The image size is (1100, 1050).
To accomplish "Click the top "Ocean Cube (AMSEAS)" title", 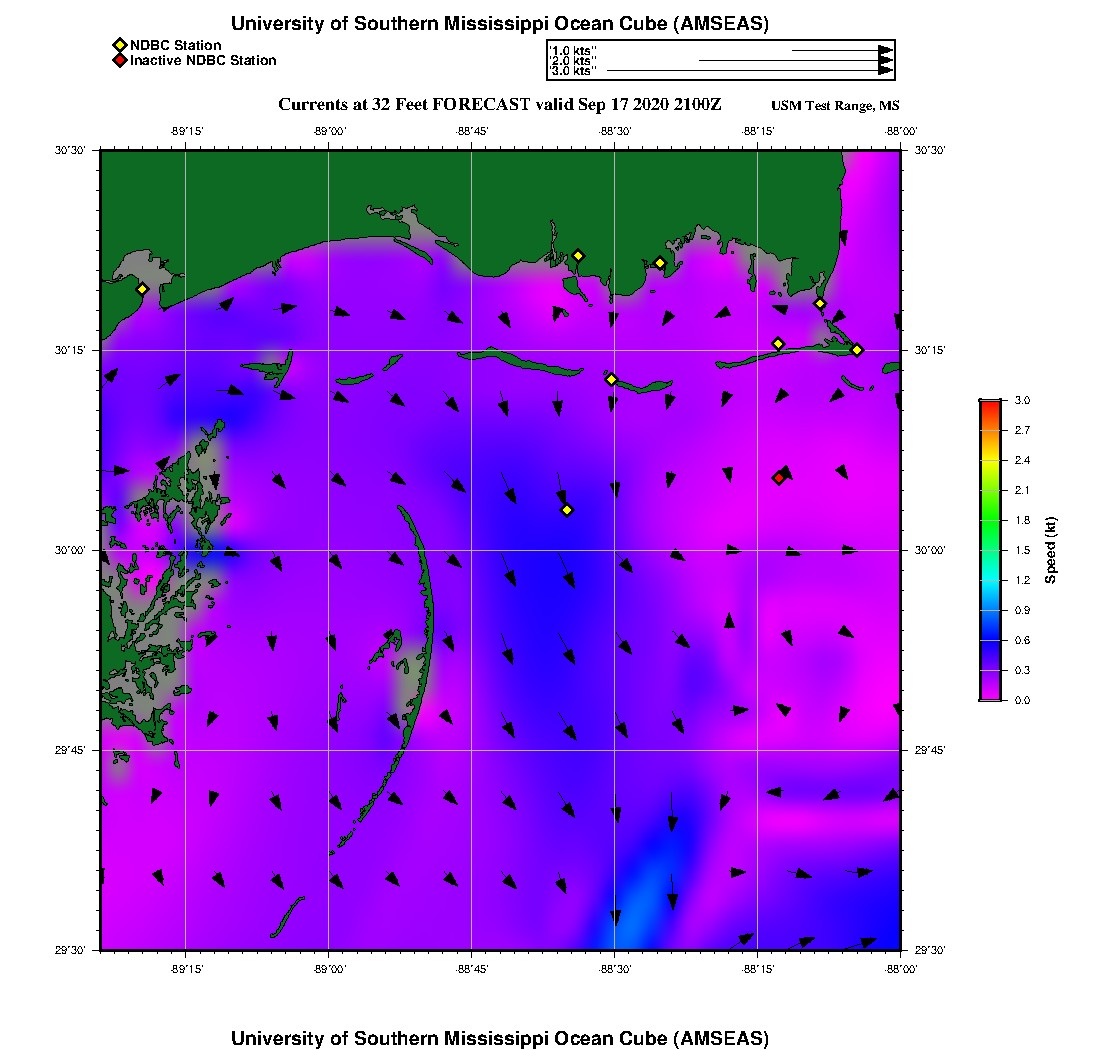I will (x=500, y=24).
